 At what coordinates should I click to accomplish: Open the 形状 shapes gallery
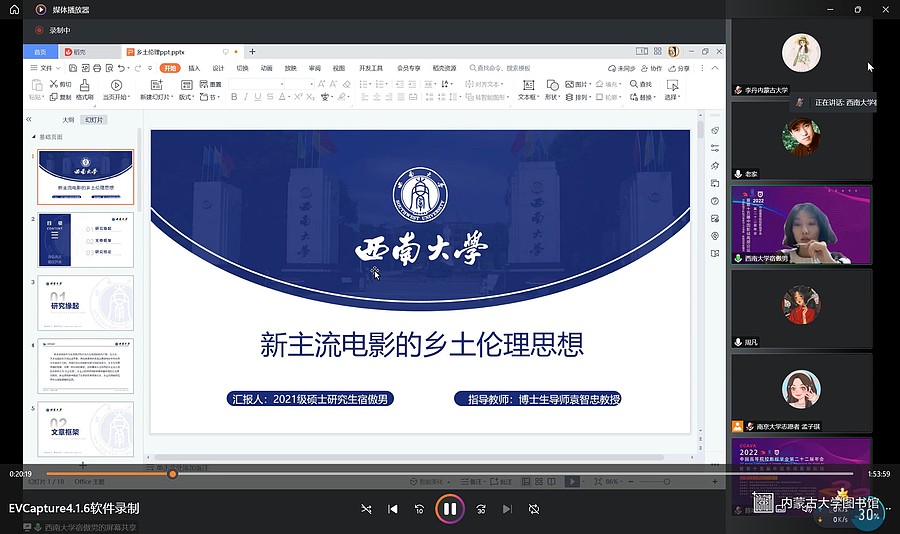pos(552,90)
